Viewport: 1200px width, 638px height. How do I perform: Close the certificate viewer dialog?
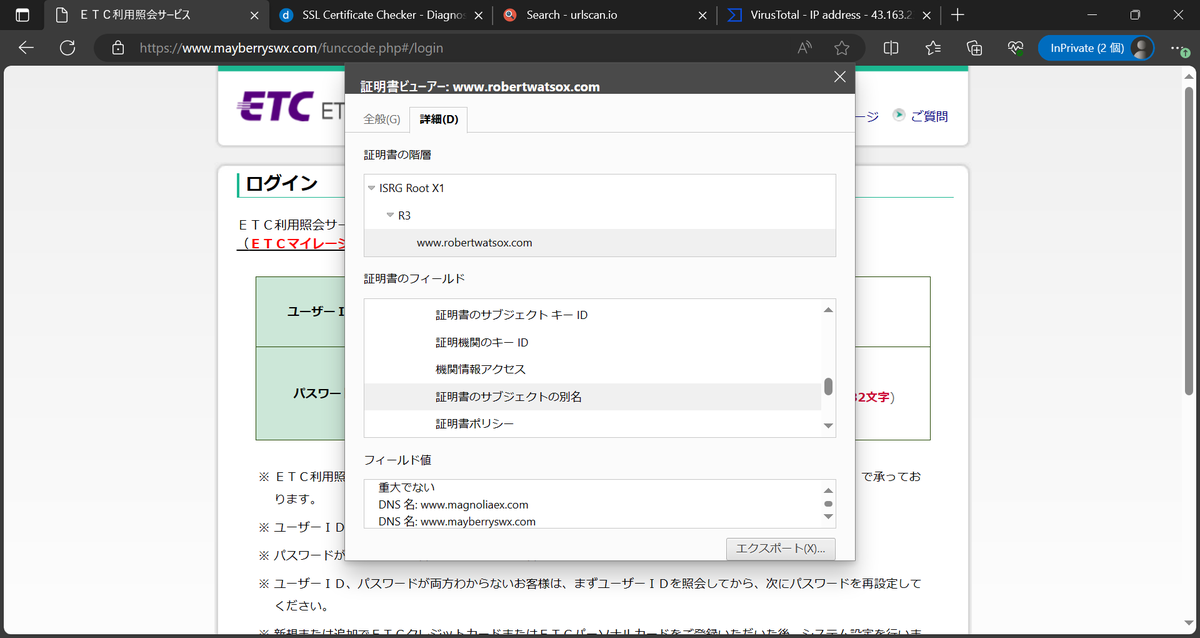point(839,77)
